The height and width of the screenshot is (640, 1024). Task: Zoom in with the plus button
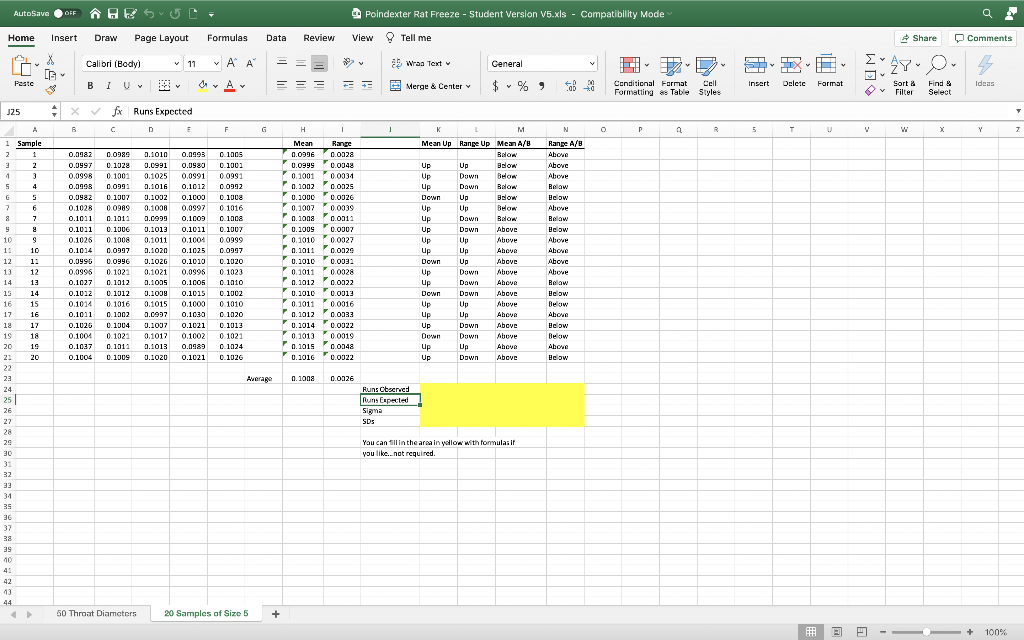(970, 632)
